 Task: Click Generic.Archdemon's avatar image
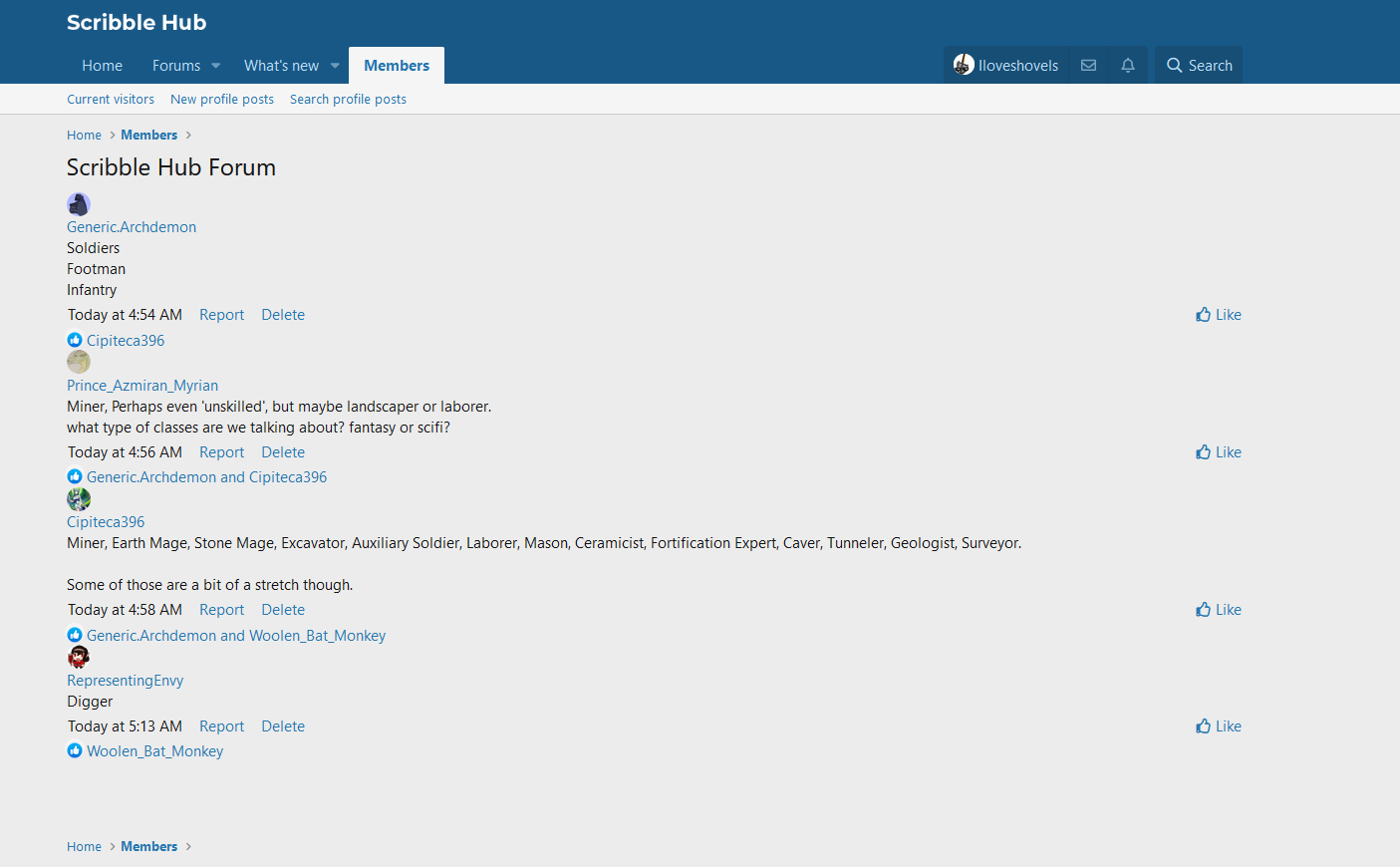coord(79,204)
